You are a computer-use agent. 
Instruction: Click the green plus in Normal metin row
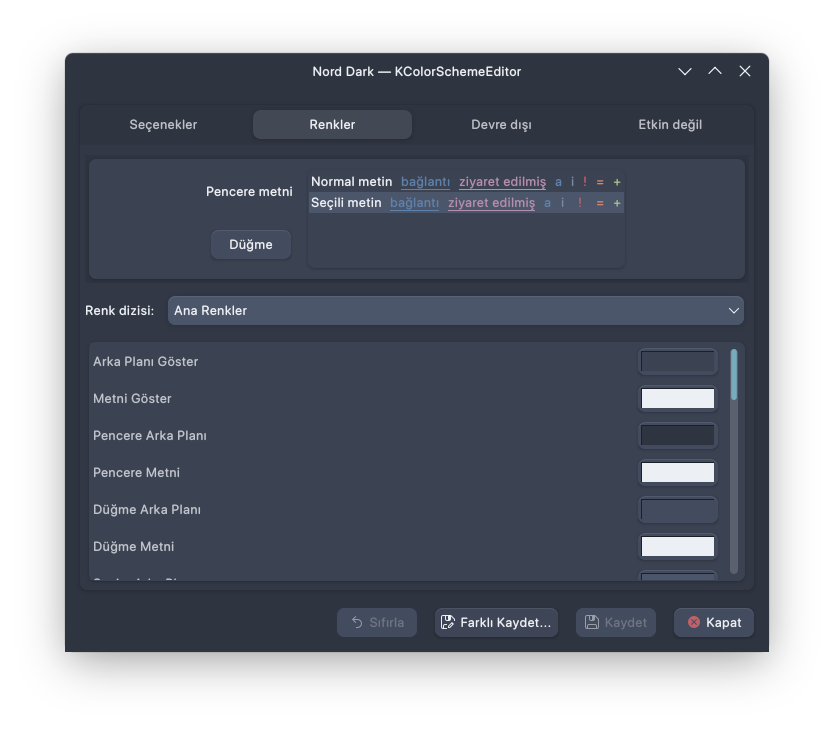tap(617, 182)
